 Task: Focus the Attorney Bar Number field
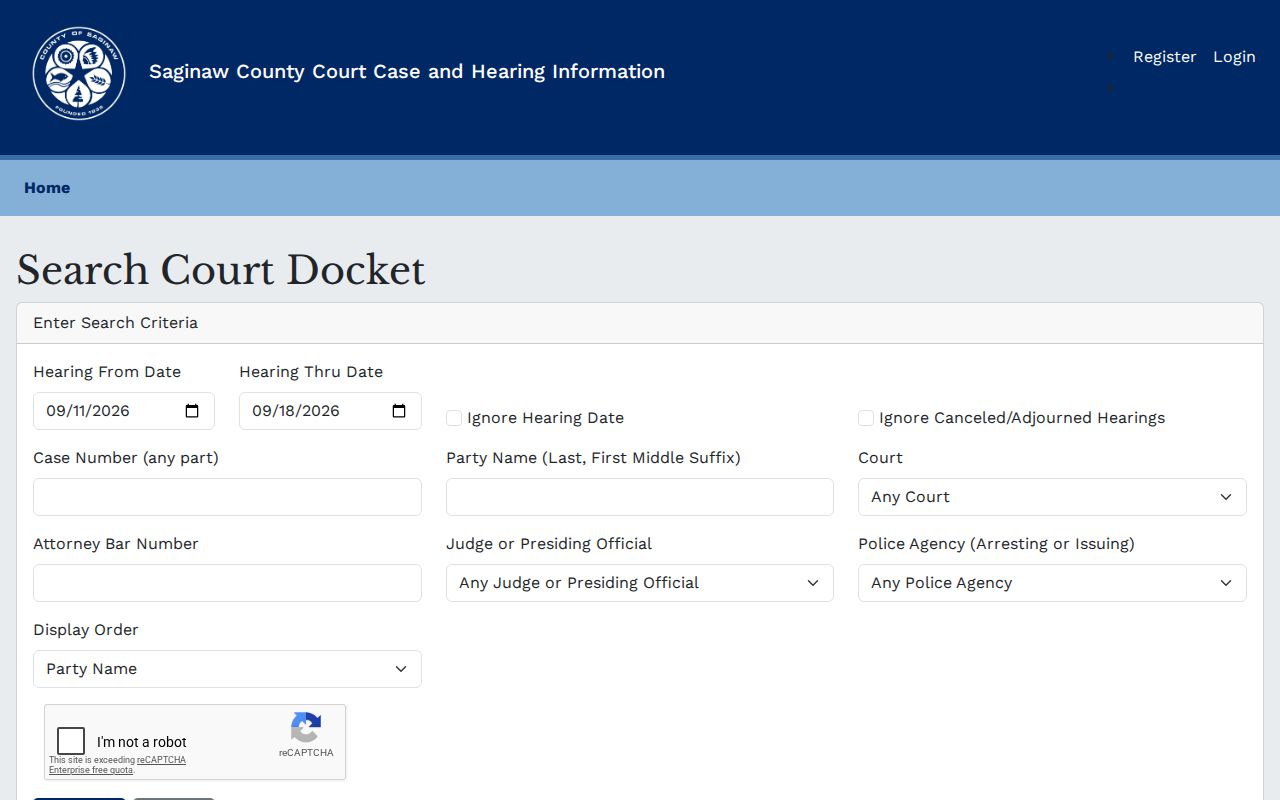[x=227, y=583]
